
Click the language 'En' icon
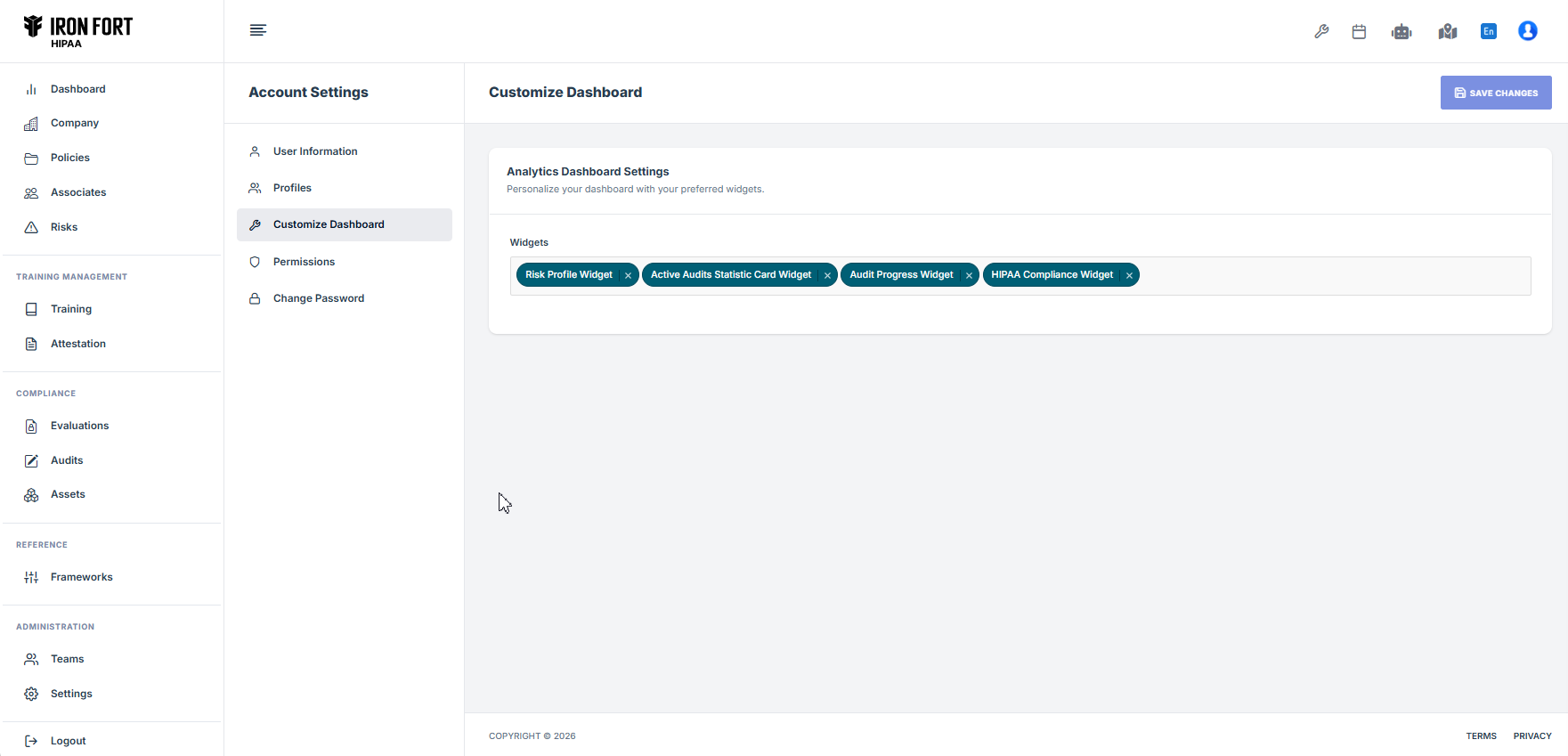(1488, 31)
